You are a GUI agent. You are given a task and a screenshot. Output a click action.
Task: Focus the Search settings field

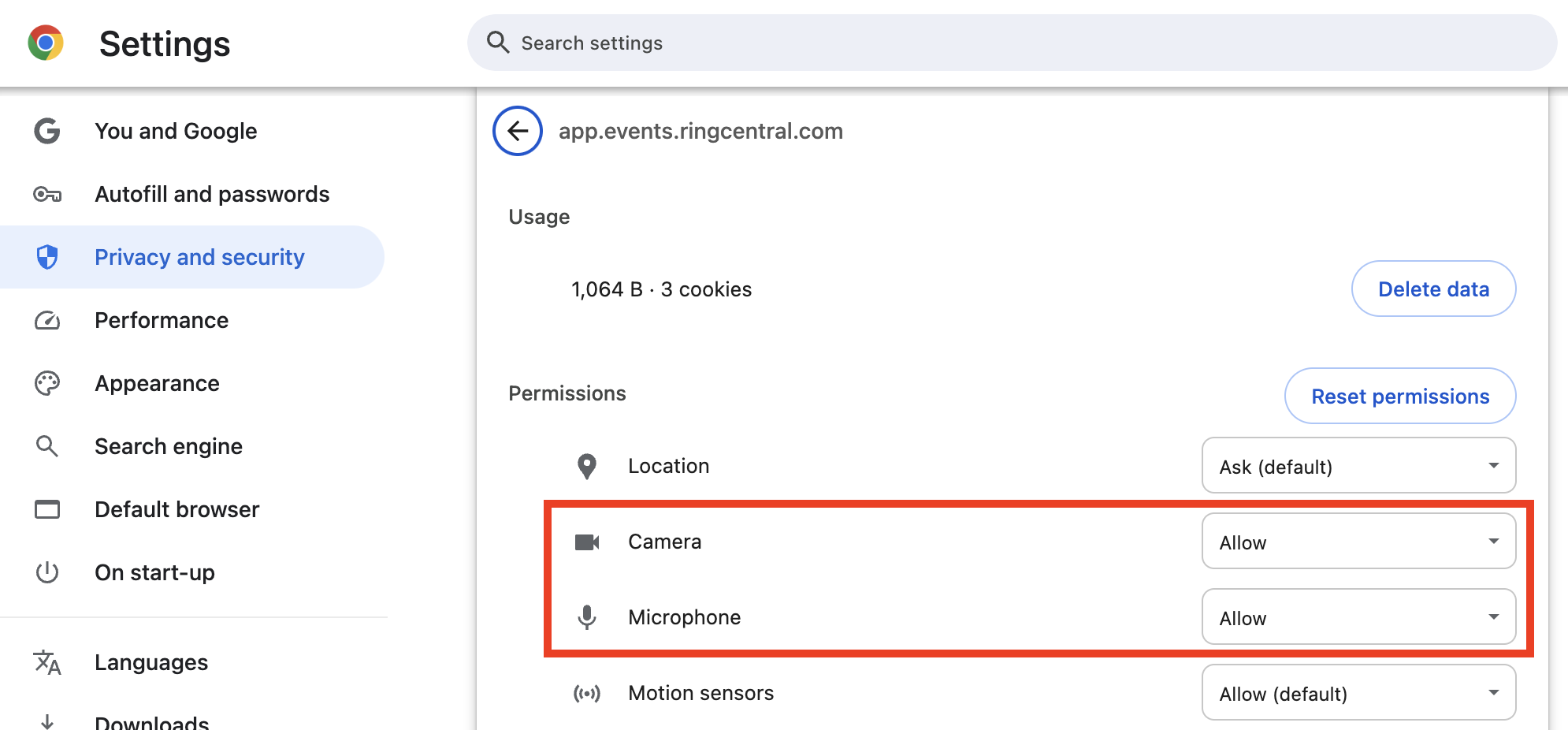(1012, 43)
